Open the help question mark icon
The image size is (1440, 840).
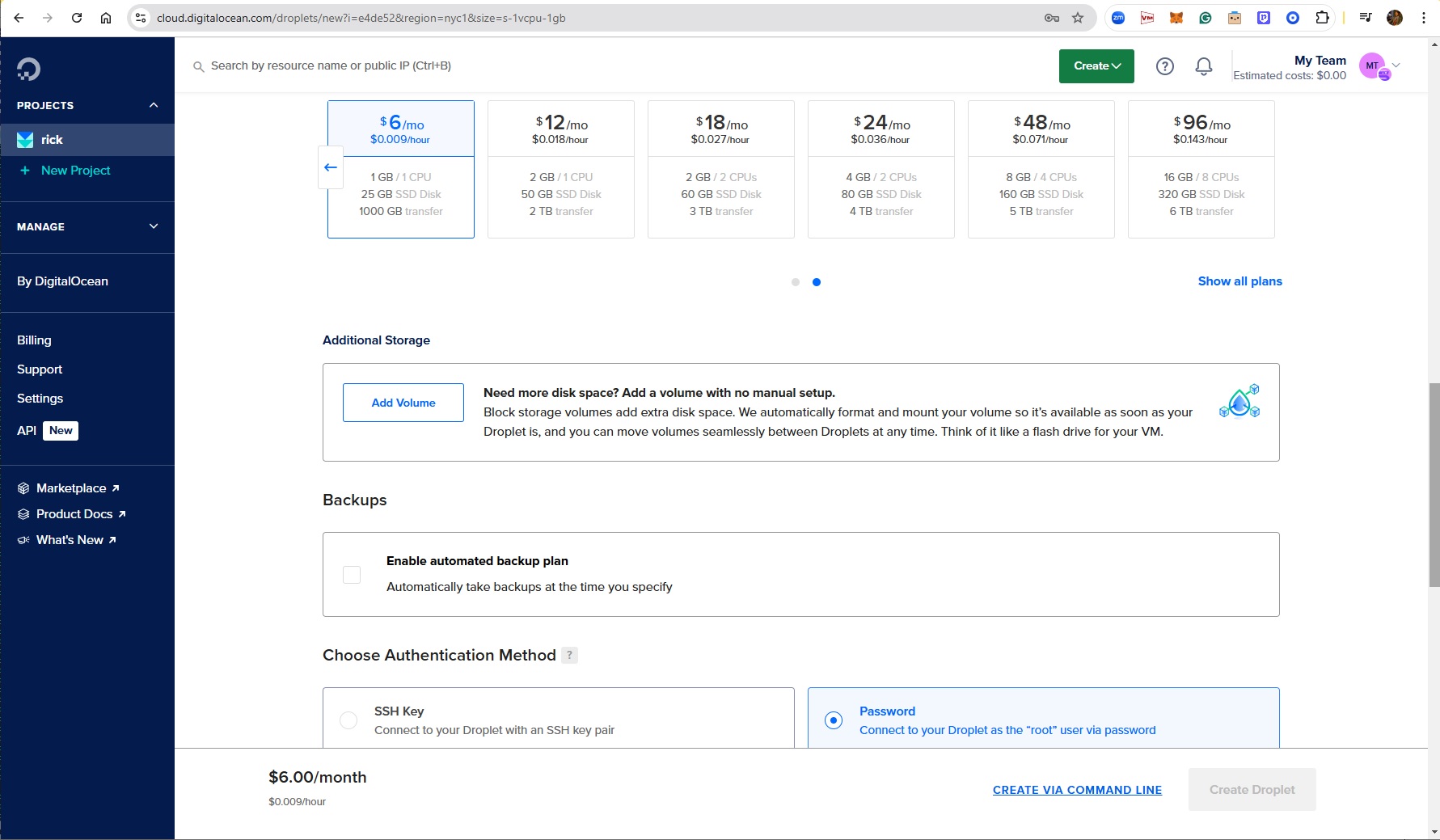[1165, 66]
